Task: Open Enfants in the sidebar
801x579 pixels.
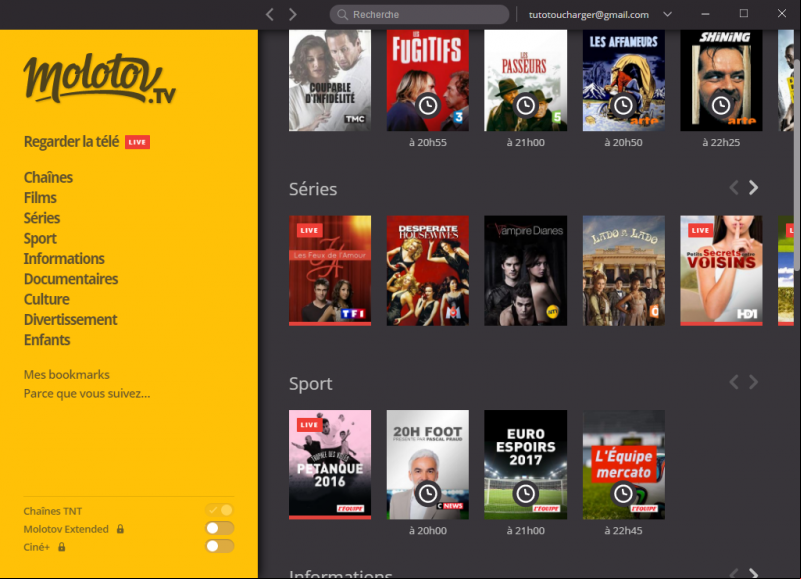Action: pos(47,340)
